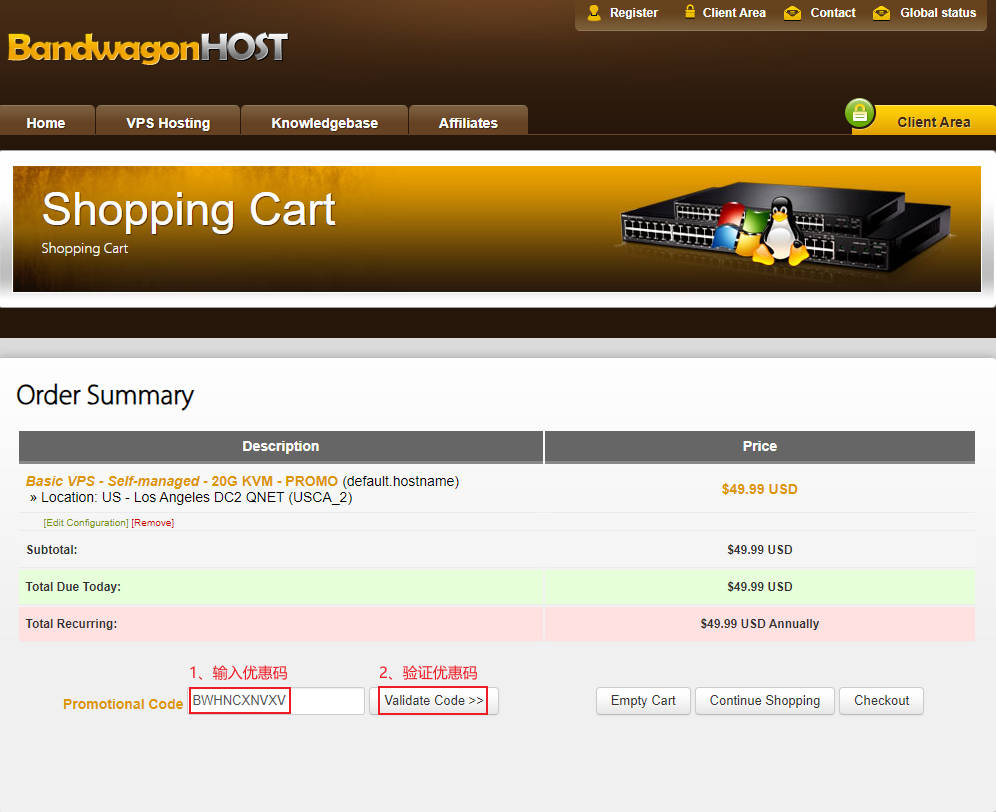Switch to the Knowledgebase tab
Screen dimensions: 996x812
coord(324,123)
